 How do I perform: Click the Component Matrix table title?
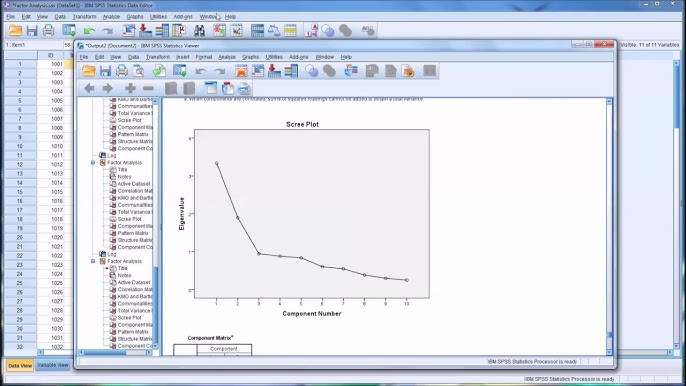[210, 338]
